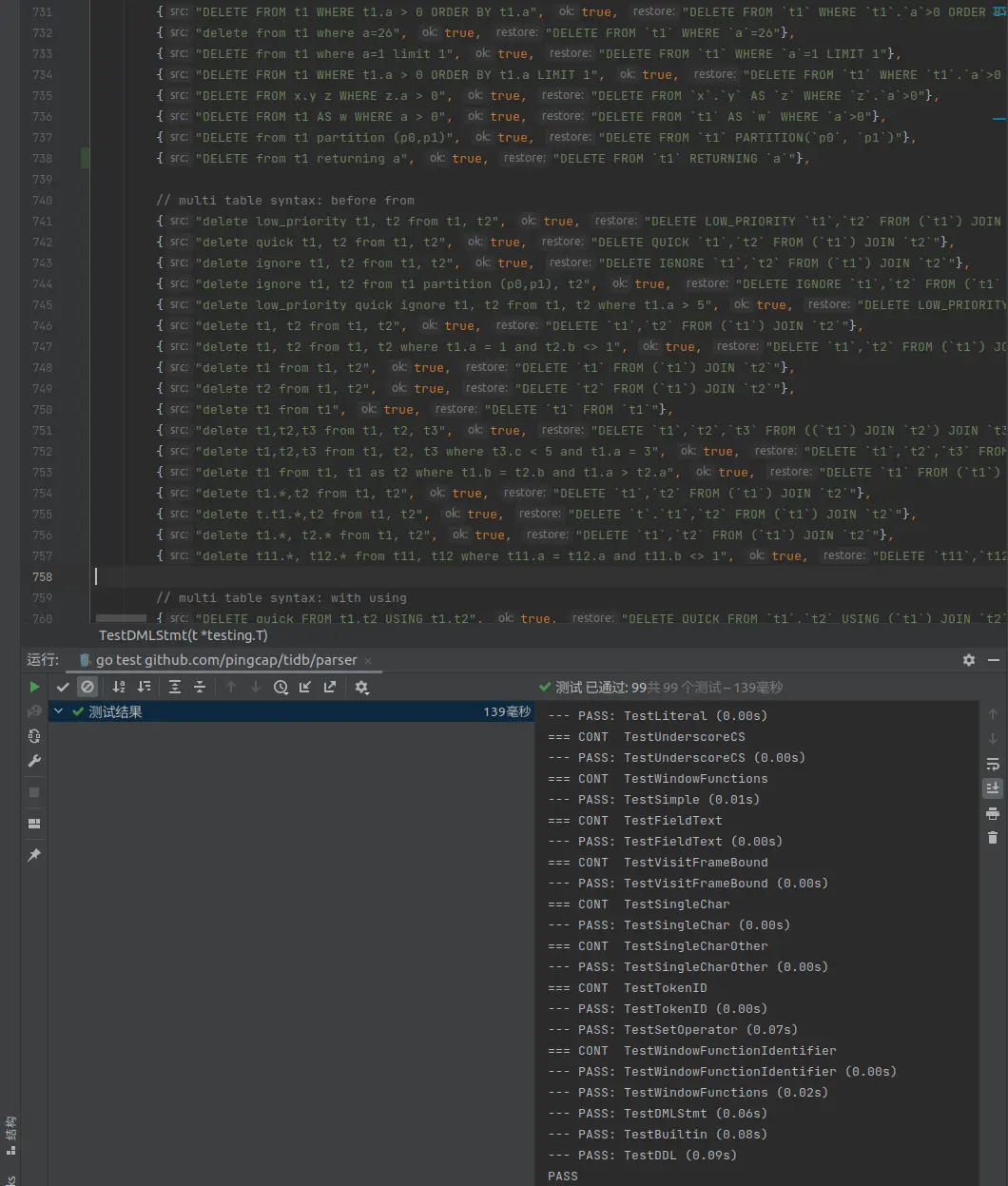
Task: Click export test results icon
Action: (330, 687)
